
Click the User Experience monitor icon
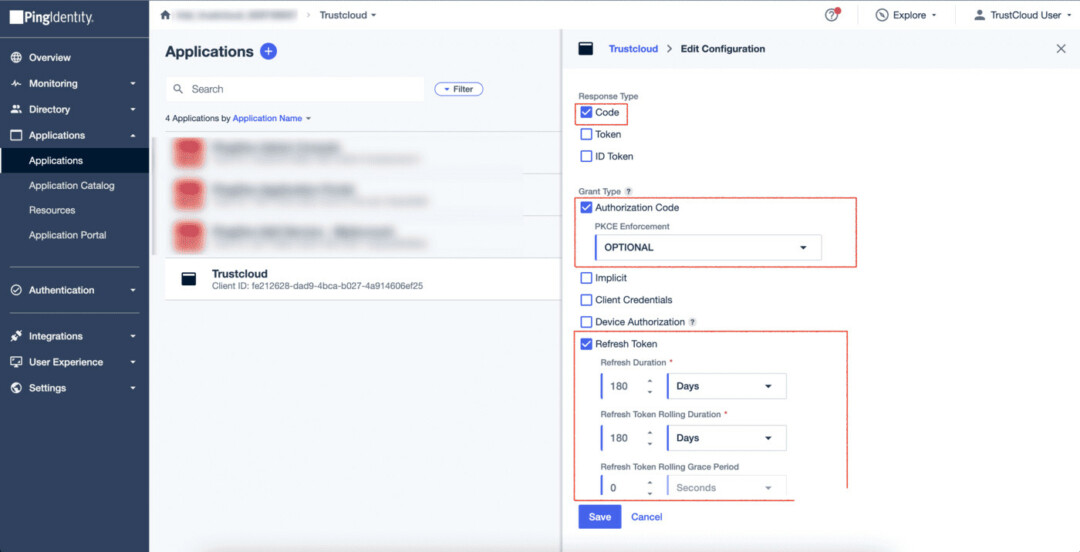[x=17, y=362]
